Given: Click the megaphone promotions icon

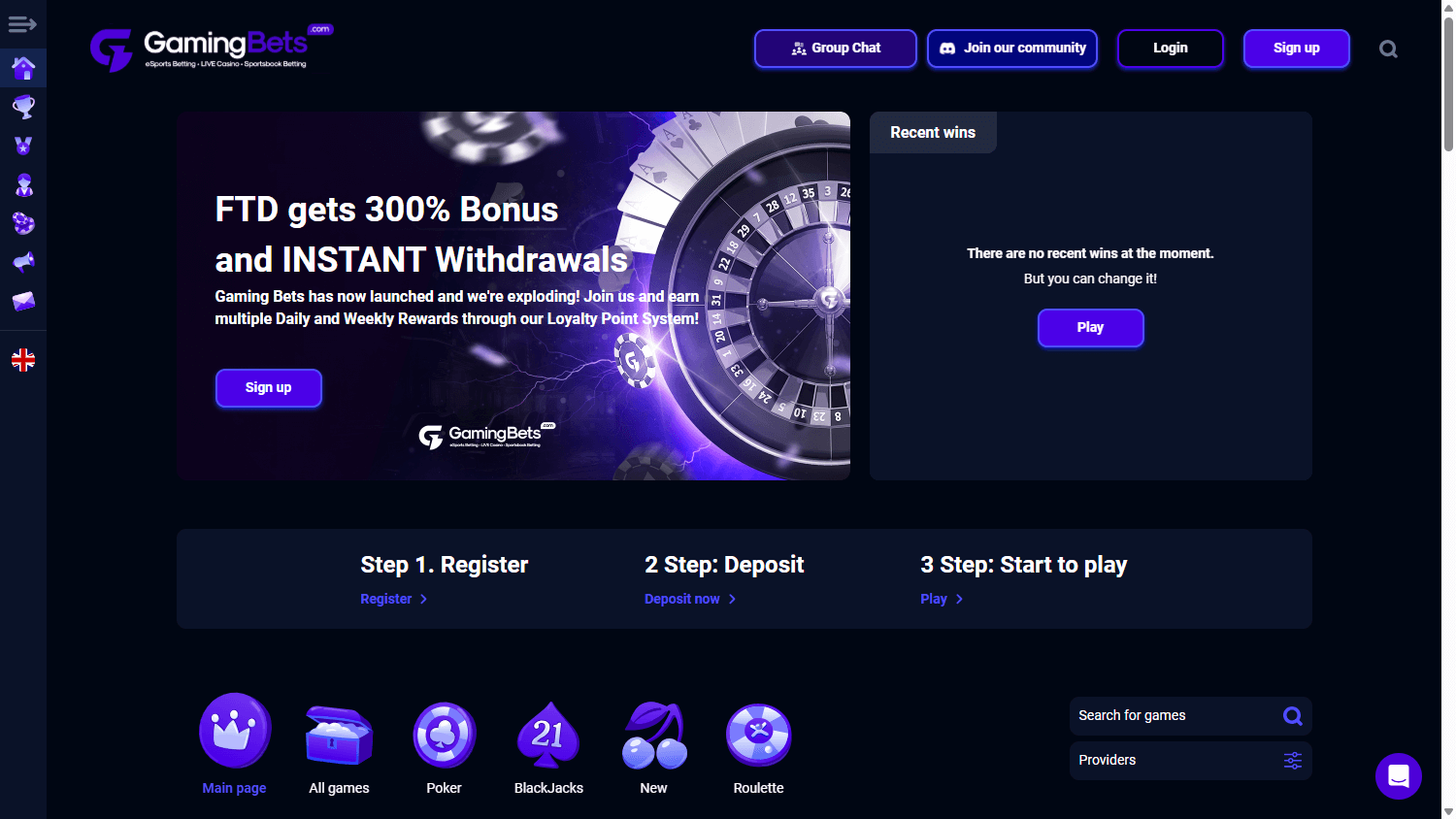Looking at the screenshot, I should coord(23,262).
